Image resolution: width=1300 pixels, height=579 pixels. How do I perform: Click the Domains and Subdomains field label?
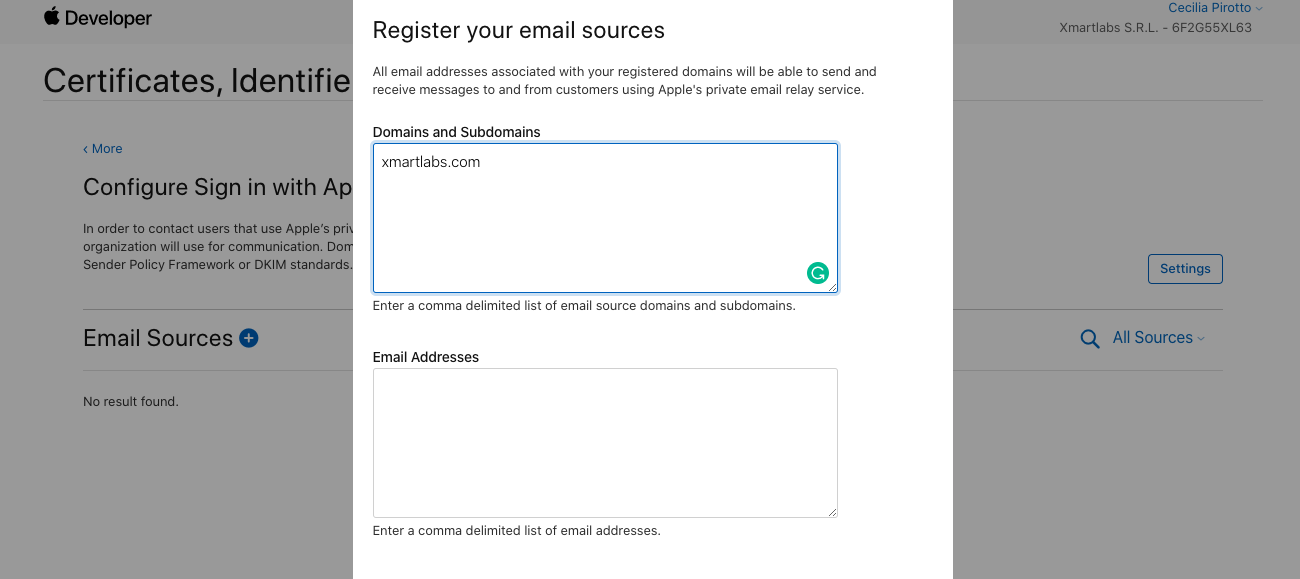(456, 132)
